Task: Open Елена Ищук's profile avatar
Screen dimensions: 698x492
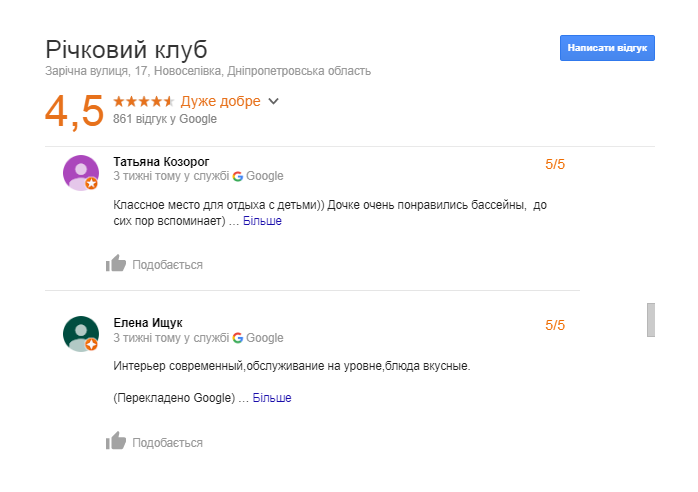Action: click(x=81, y=334)
